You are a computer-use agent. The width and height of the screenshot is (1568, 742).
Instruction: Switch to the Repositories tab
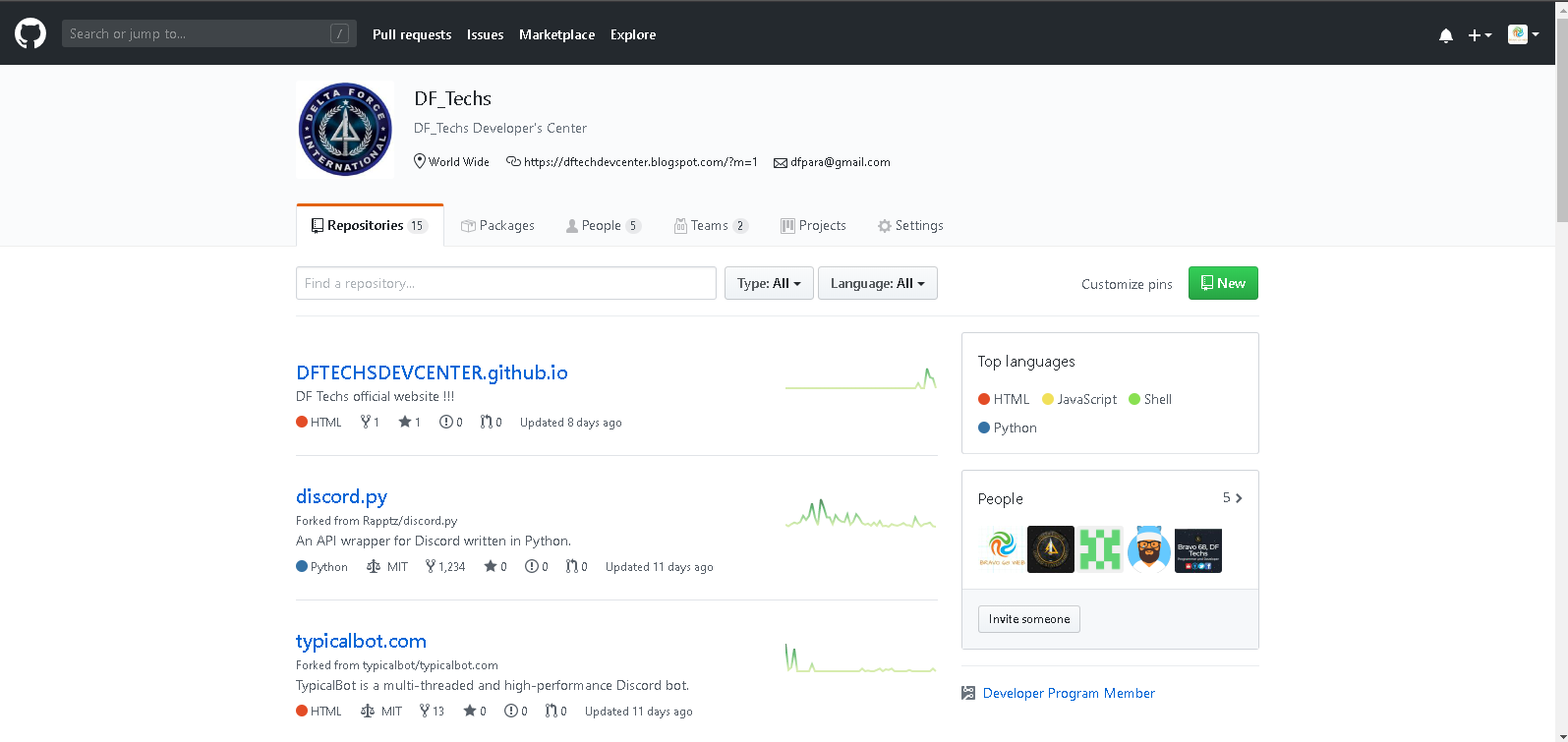[x=370, y=225]
